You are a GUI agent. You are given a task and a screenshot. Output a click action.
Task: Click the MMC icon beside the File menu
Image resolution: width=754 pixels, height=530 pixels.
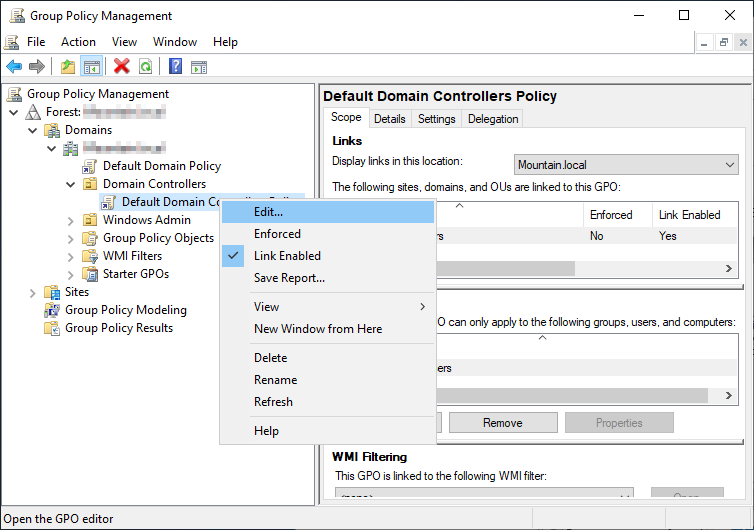(12, 42)
